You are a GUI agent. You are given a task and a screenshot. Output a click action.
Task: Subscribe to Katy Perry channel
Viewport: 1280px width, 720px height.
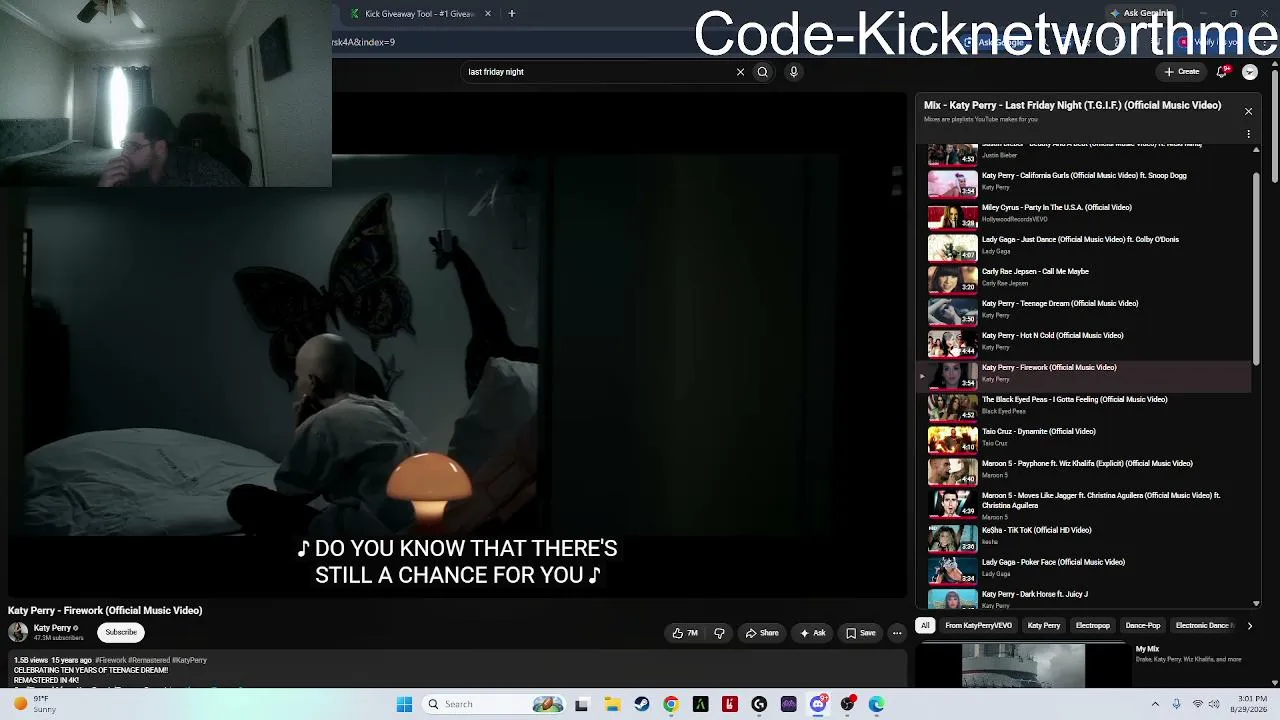121,632
